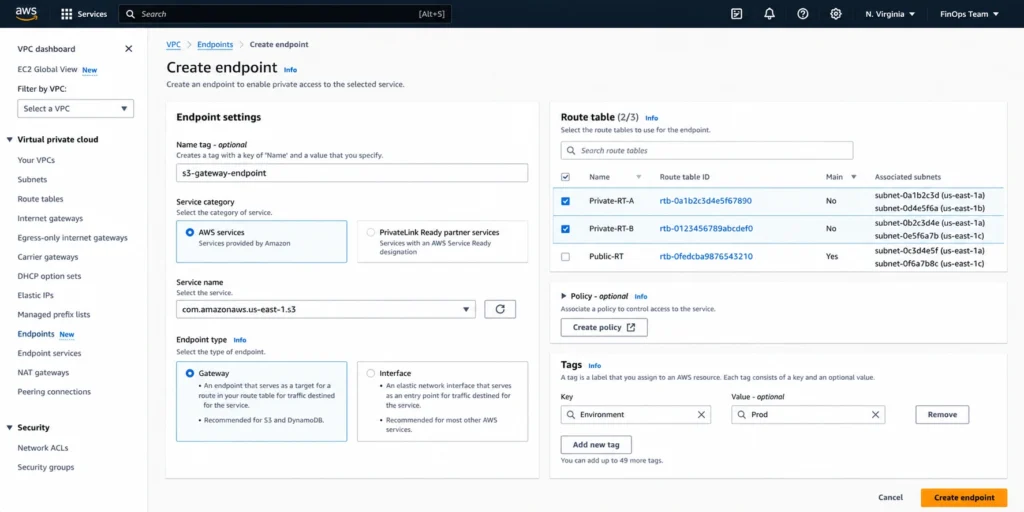This screenshot has height=512, width=1024.
Task: Clear the Environment tag key
Action: click(x=701, y=415)
